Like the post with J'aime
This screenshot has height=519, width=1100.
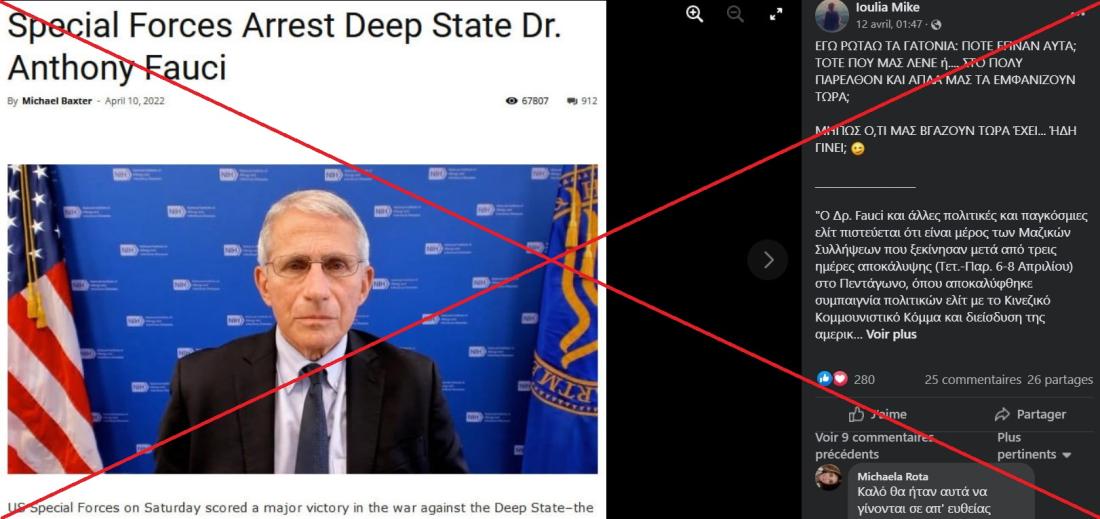(x=877, y=414)
